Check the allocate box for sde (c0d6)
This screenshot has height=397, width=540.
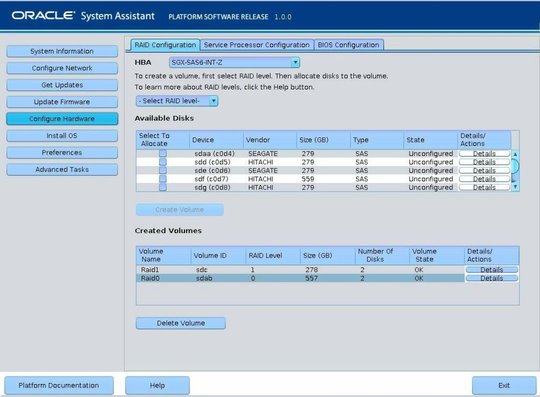(x=163, y=170)
